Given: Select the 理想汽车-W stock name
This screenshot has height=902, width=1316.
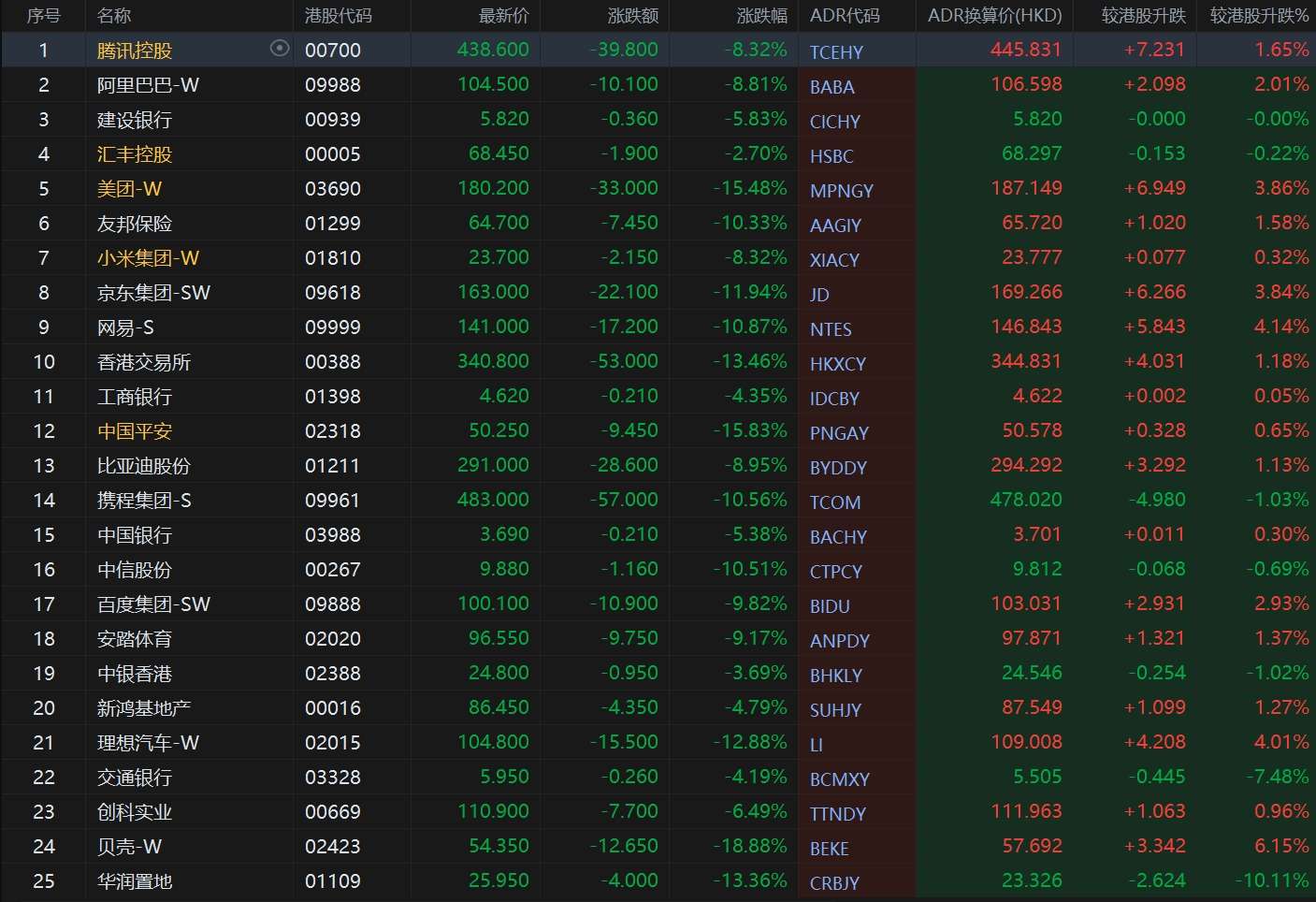Looking at the screenshot, I should click(148, 743).
